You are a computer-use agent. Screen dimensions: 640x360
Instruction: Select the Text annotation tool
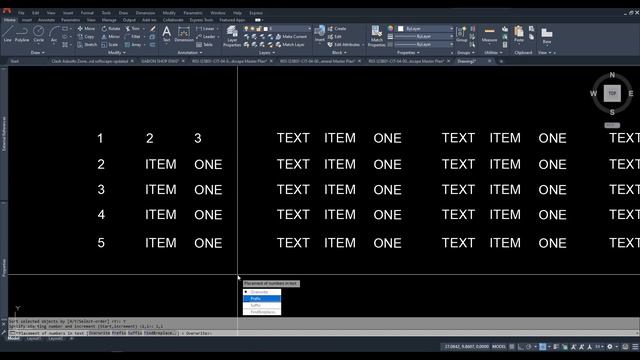(167, 34)
